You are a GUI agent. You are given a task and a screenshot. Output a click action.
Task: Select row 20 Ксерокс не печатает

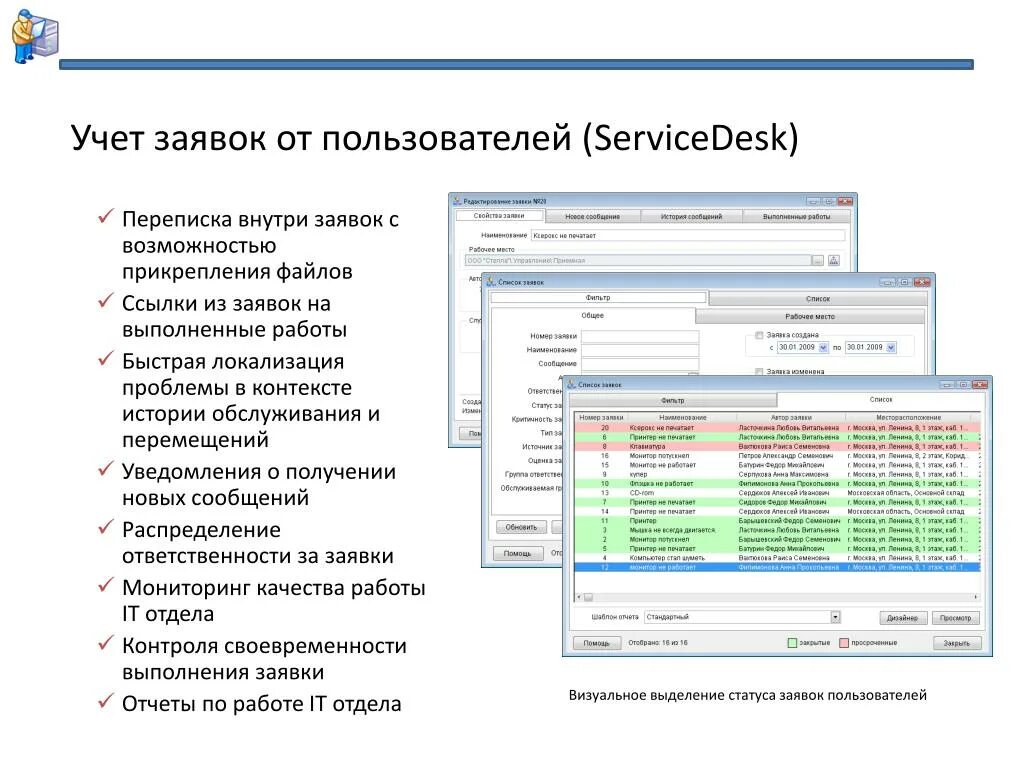point(777,428)
